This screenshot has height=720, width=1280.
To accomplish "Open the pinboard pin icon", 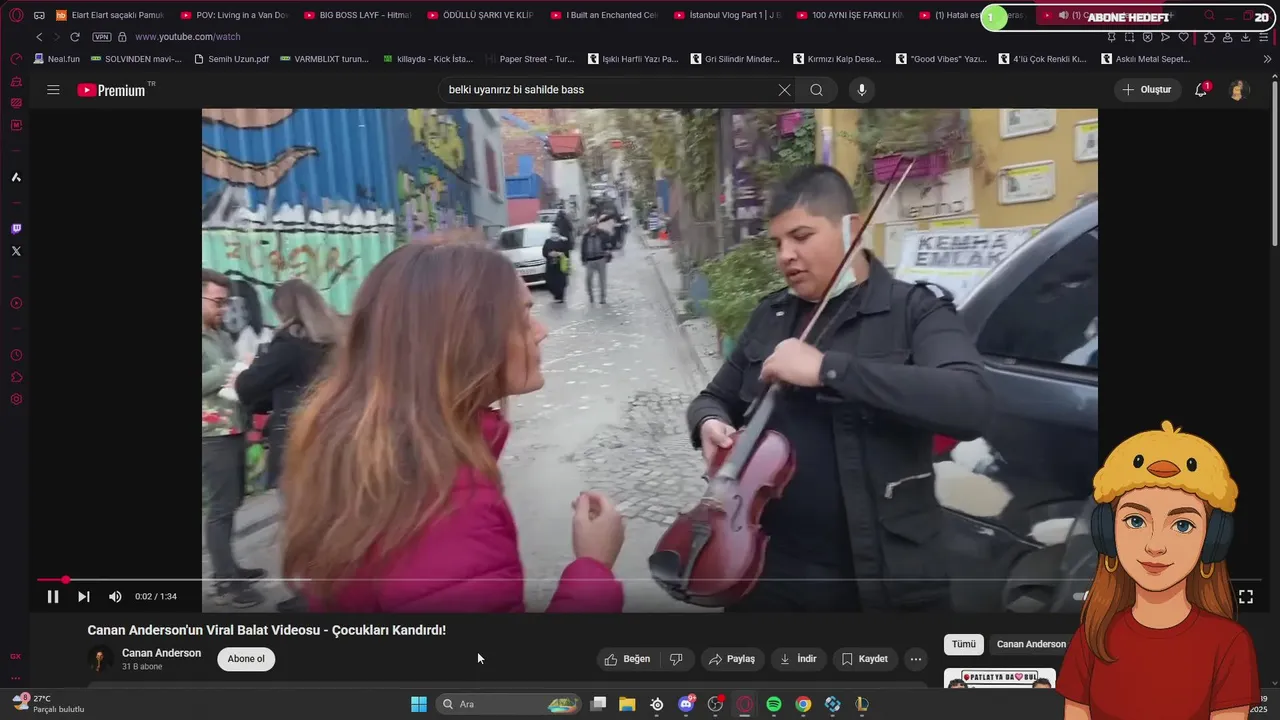I will tap(1111, 37).
